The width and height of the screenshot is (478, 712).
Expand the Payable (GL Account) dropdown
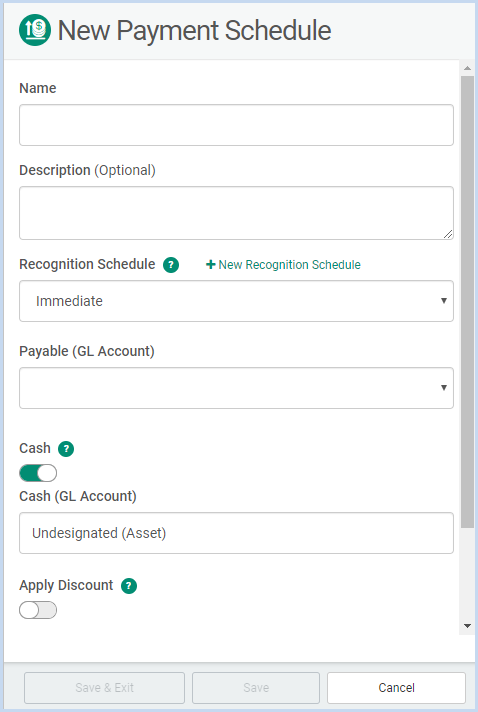pos(236,388)
